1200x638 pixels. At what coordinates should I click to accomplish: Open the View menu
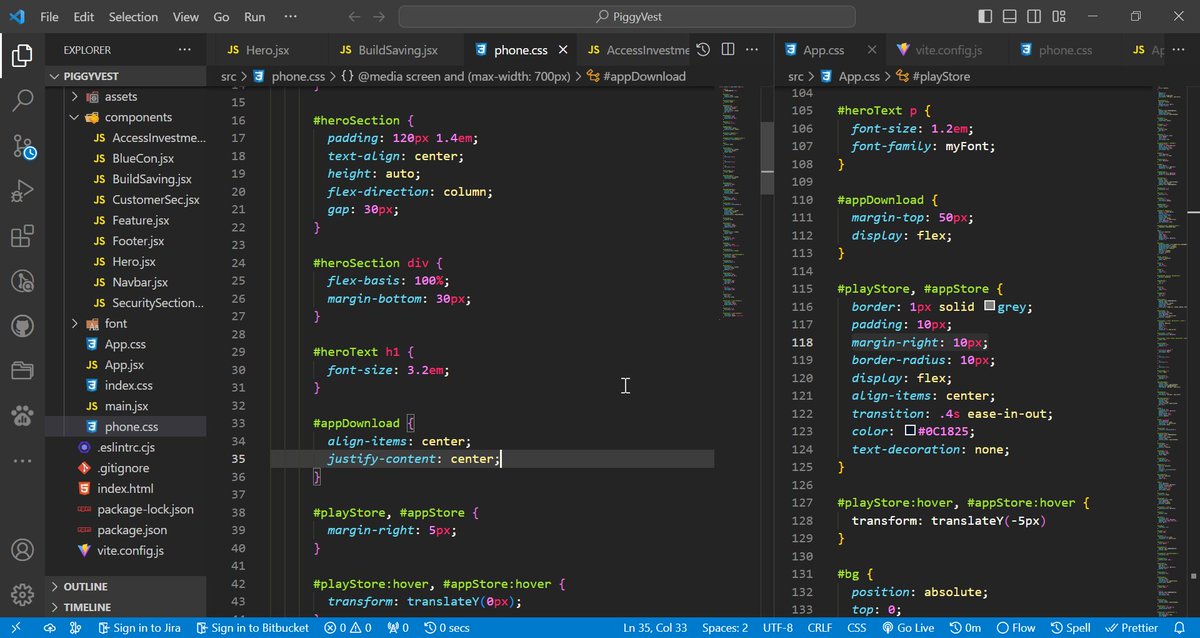(x=185, y=16)
